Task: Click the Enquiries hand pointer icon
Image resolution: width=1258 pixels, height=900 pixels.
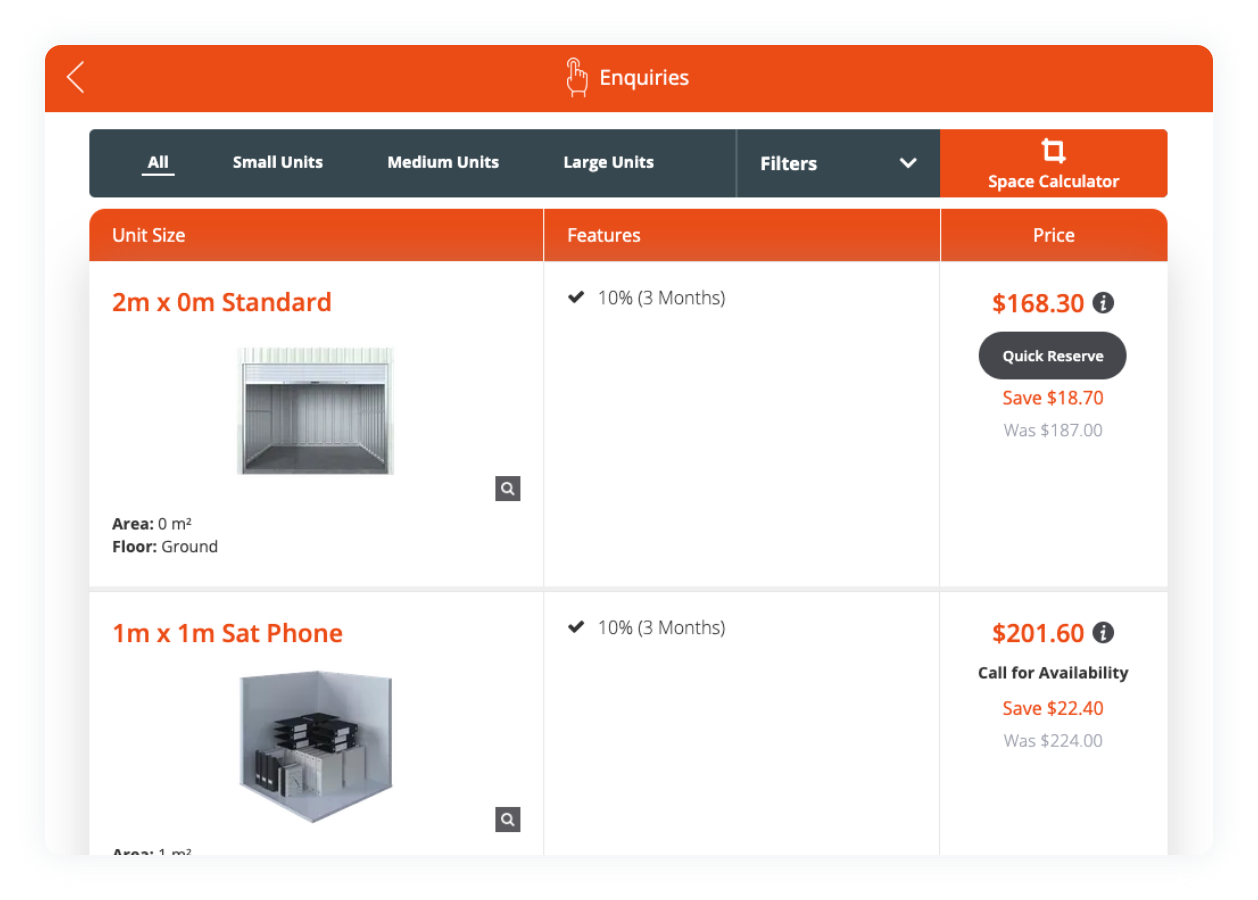Action: [576, 78]
